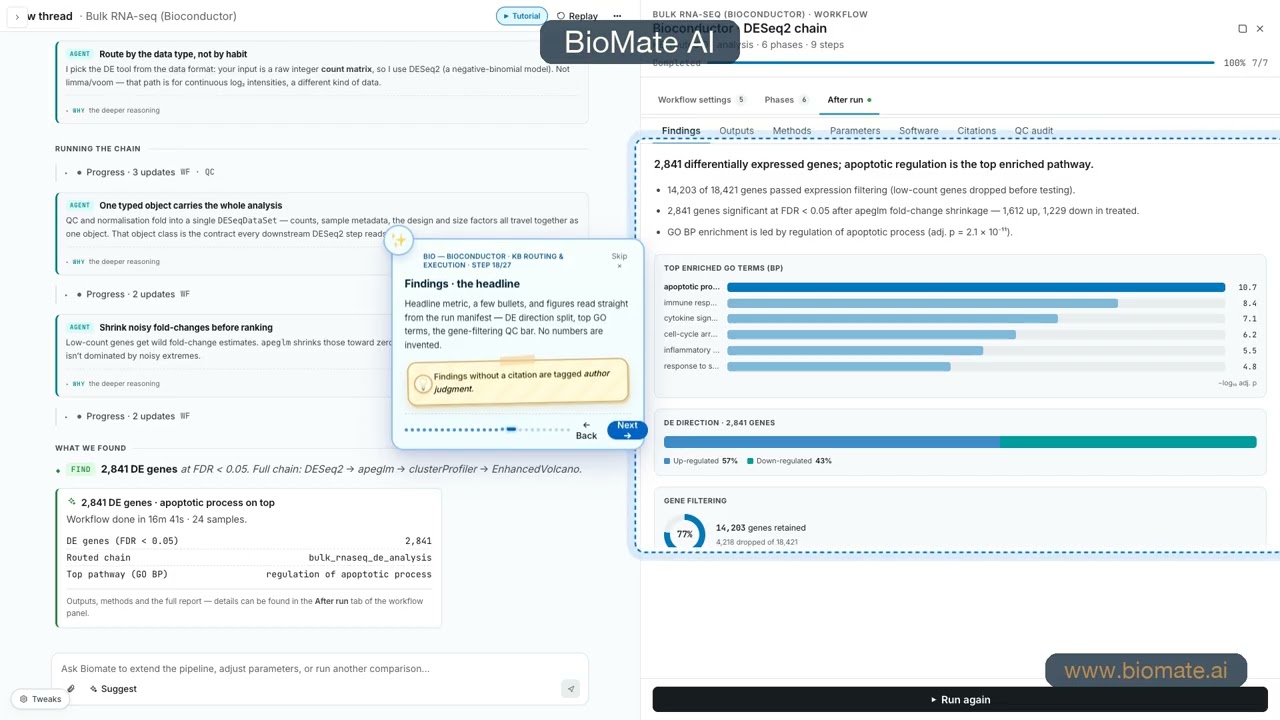
Task: Open the more options ellipsis menu
Action: (x=617, y=16)
